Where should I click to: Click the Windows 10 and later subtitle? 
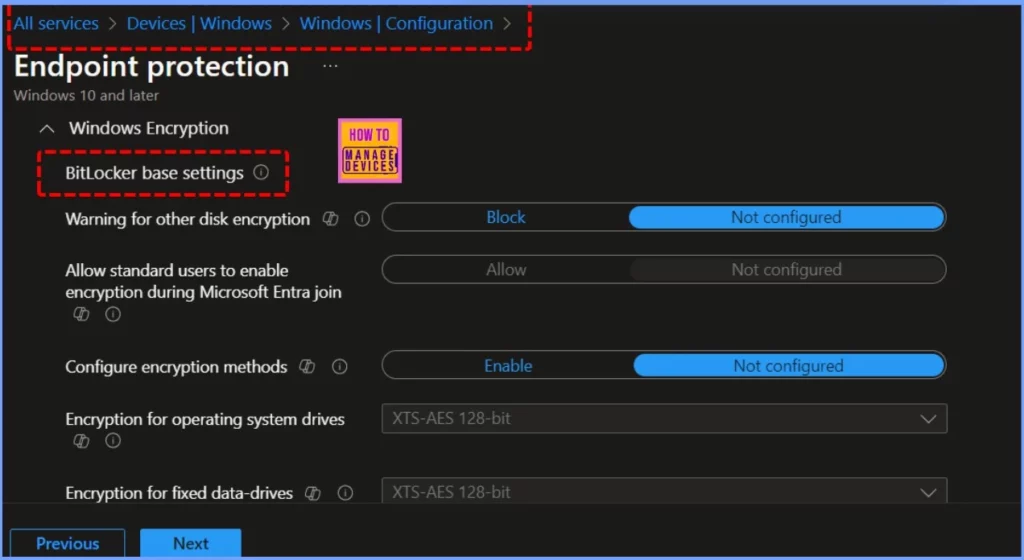coord(86,95)
